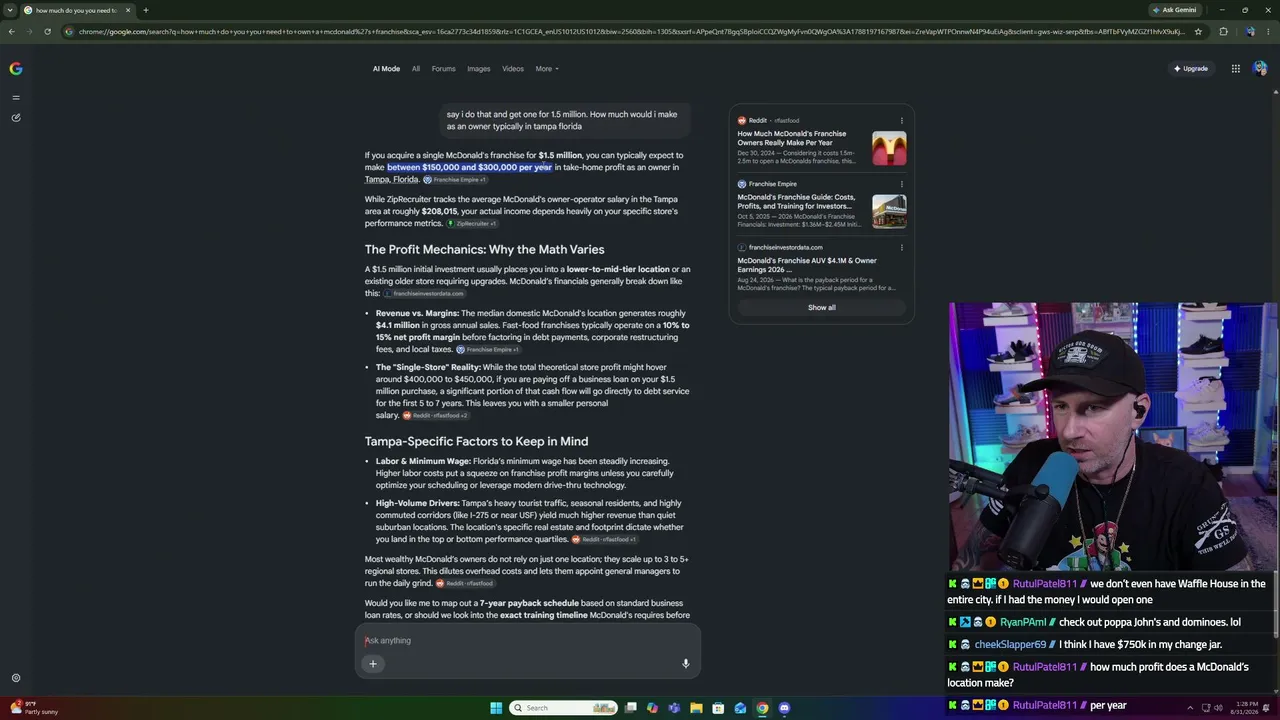This screenshot has width=1280, height=720.
Task: Click 'The Profit Mechanics: Why the Math Varies' heading
Action: (x=484, y=250)
